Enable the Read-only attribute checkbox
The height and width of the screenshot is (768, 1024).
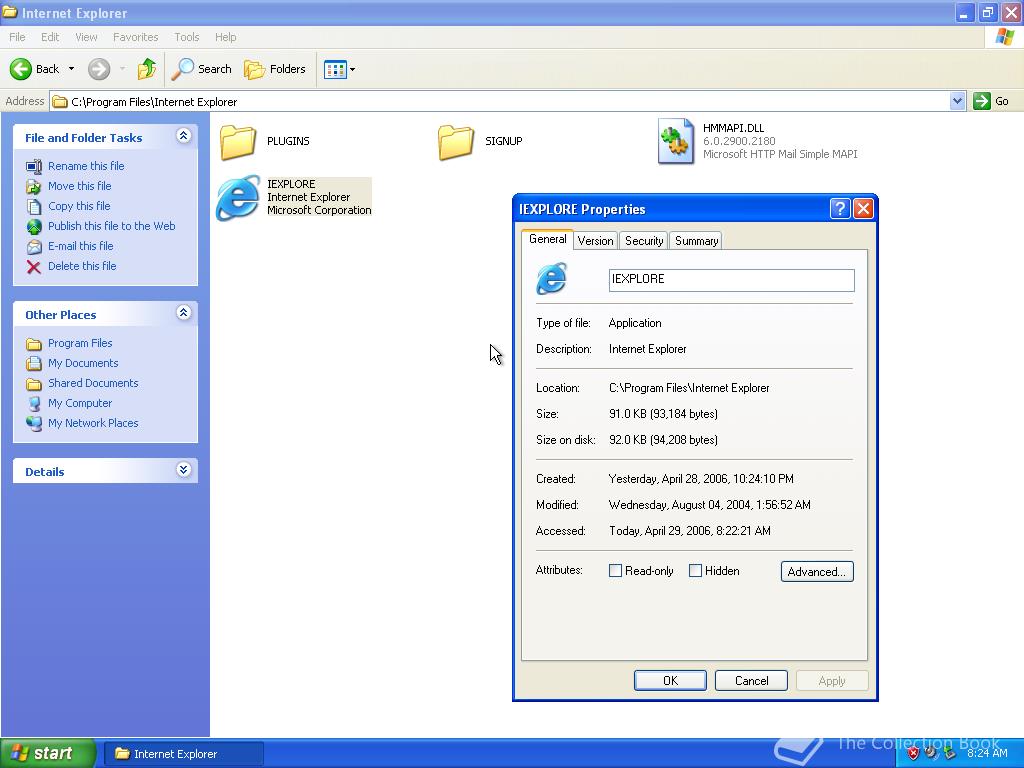click(615, 571)
